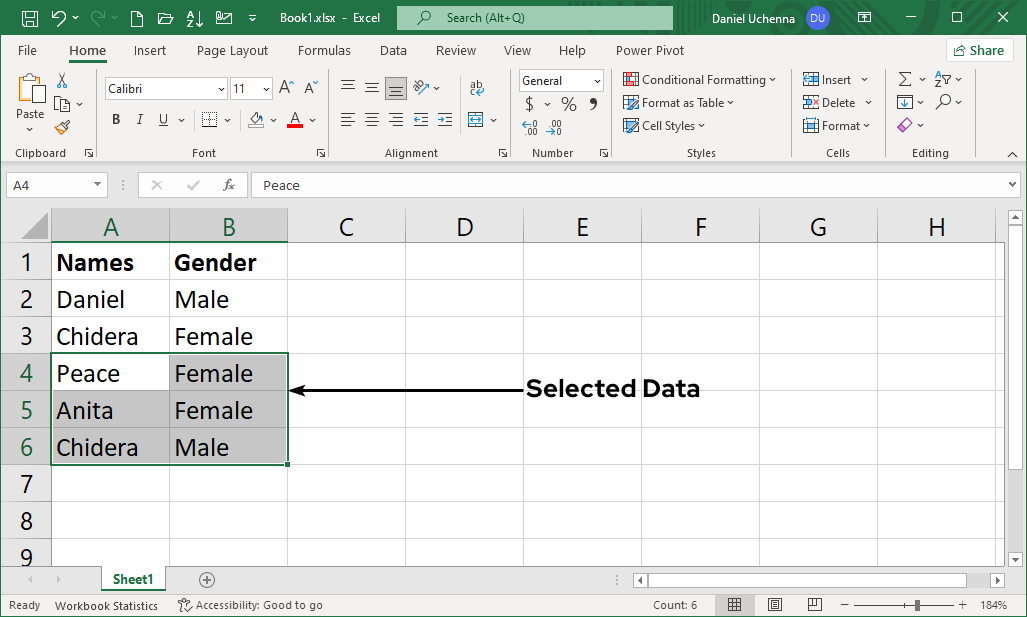Select the Italic formatting icon

(x=139, y=119)
